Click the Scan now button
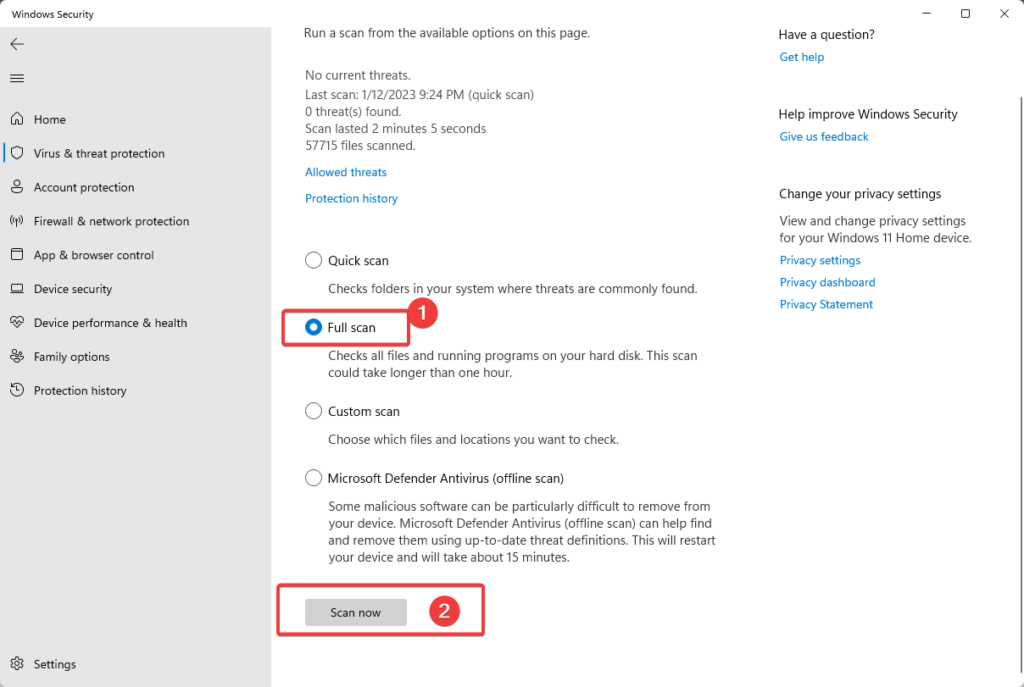This screenshot has width=1024, height=687. [x=356, y=613]
